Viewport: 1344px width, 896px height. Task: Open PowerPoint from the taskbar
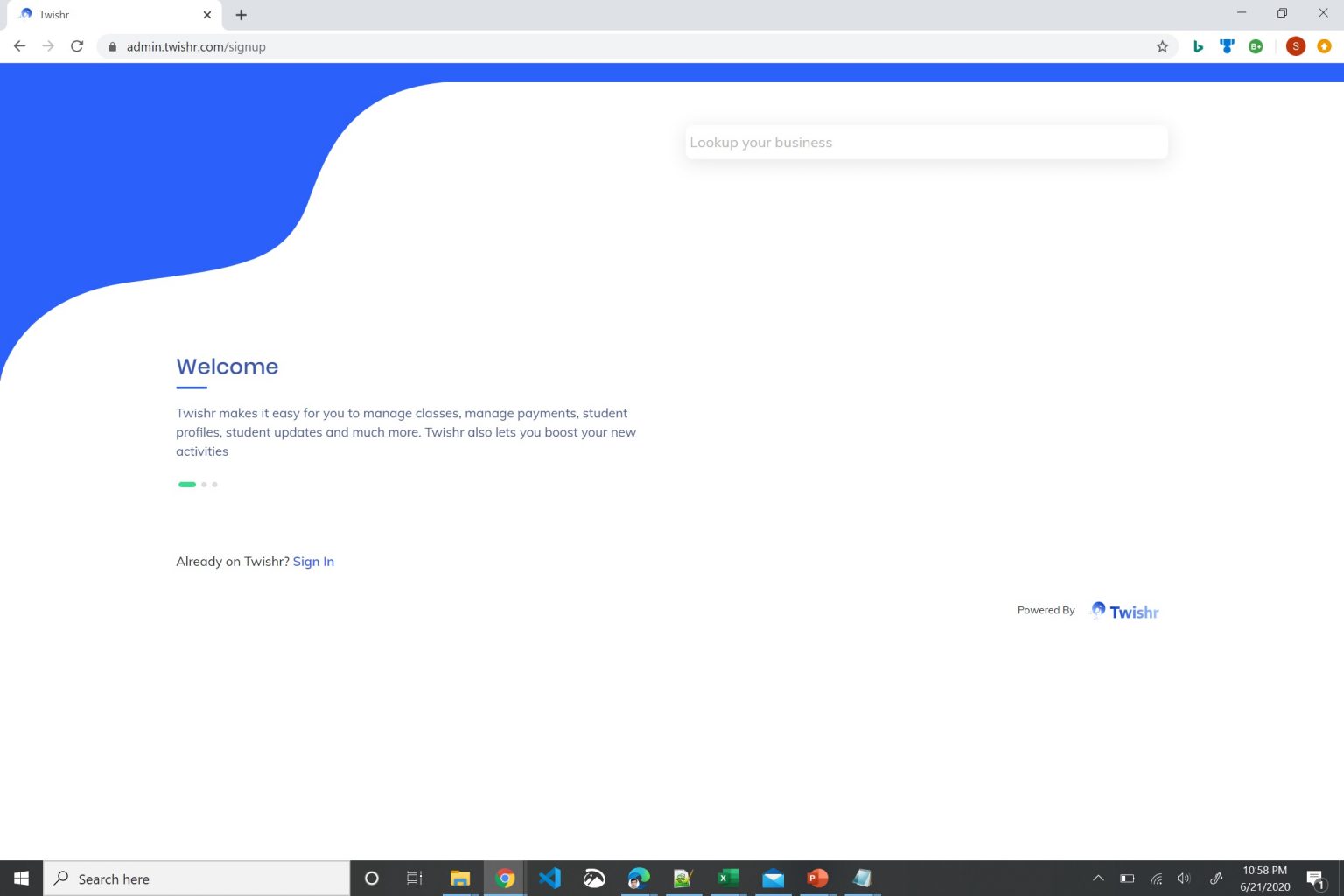817,878
